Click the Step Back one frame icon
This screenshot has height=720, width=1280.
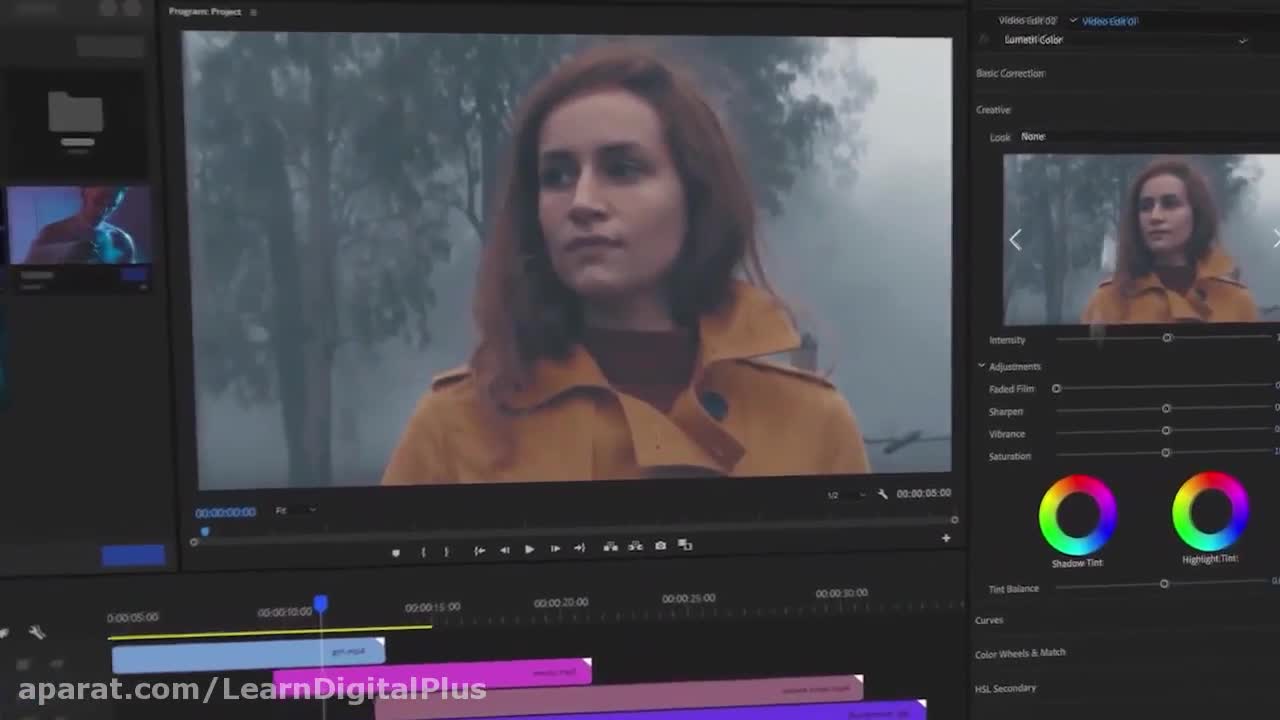click(x=504, y=549)
